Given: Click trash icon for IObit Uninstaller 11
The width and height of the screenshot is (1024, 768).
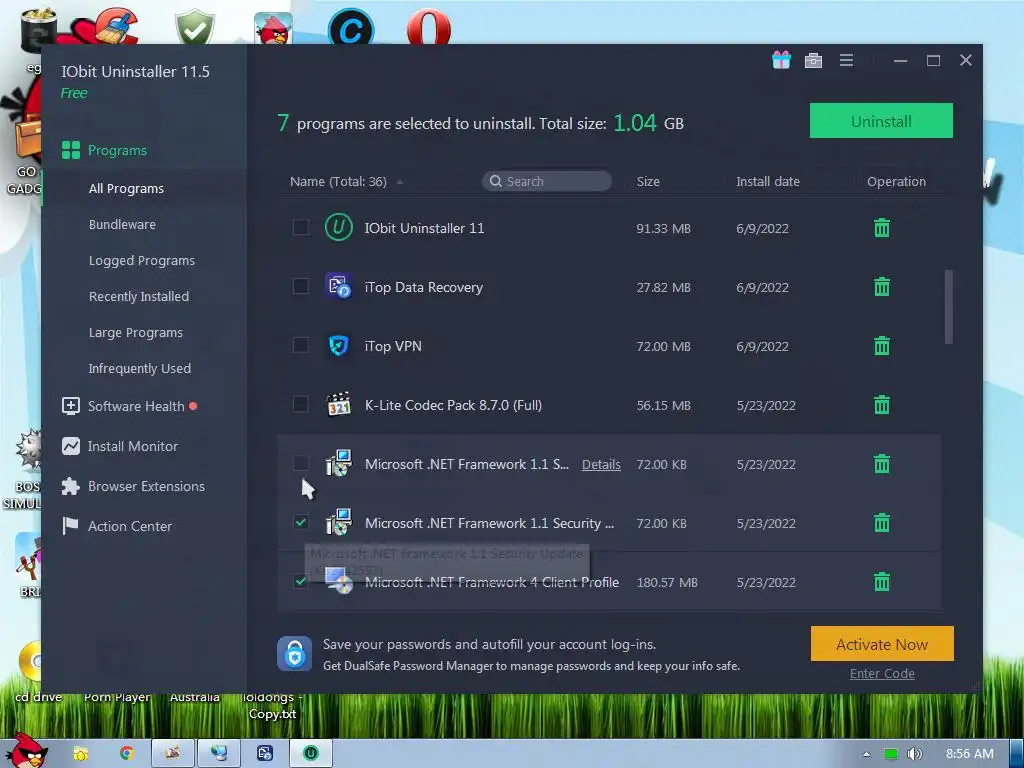Looking at the screenshot, I should click(882, 228).
